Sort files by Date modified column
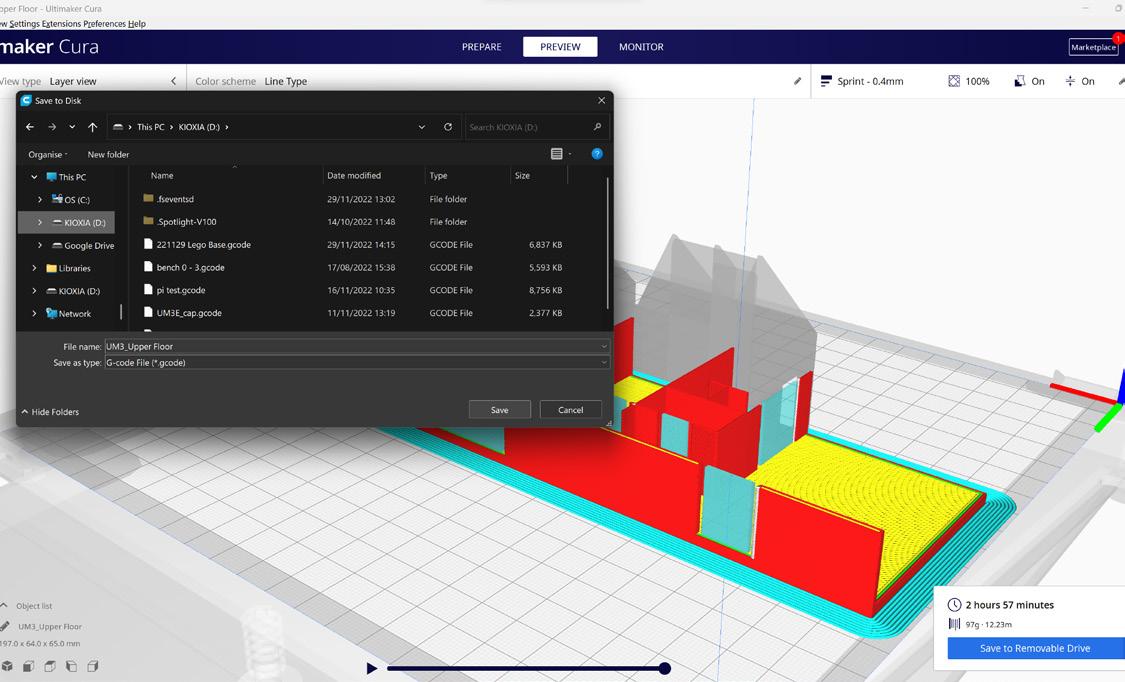Image resolution: width=1125 pixels, height=682 pixels. [x=354, y=175]
